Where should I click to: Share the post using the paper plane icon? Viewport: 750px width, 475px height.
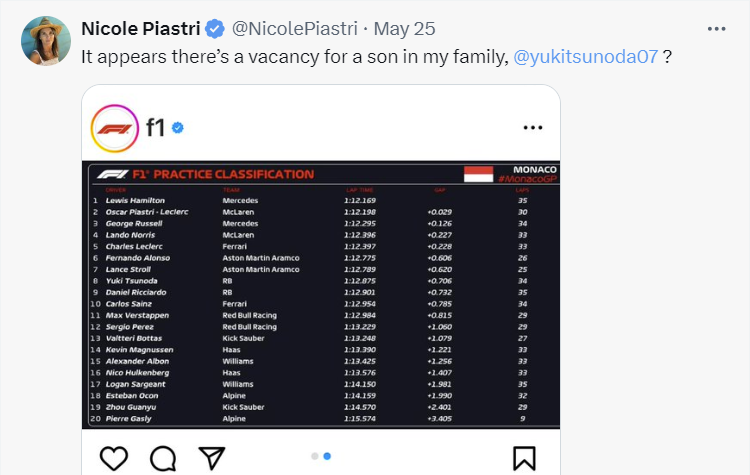coord(211,457)
